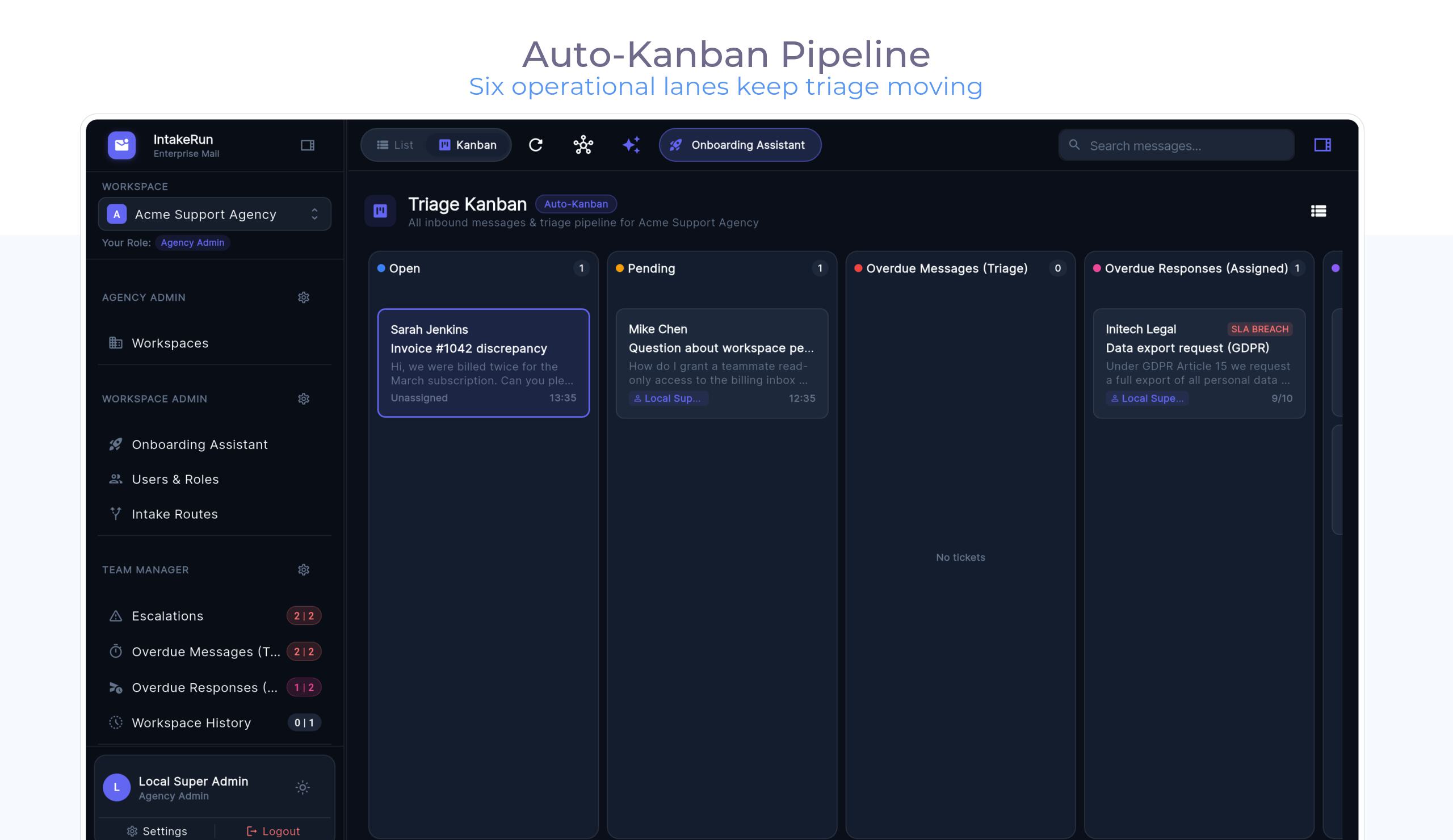Toggle light/dark theme sun icon
1453x840 pixels.
coord(302,787)
